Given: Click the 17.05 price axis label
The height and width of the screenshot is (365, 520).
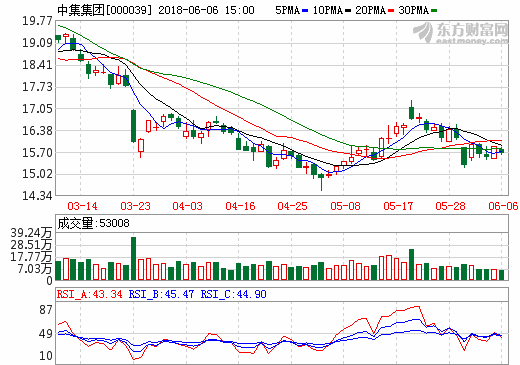Looking at the screenshot, I should (37, 109).
